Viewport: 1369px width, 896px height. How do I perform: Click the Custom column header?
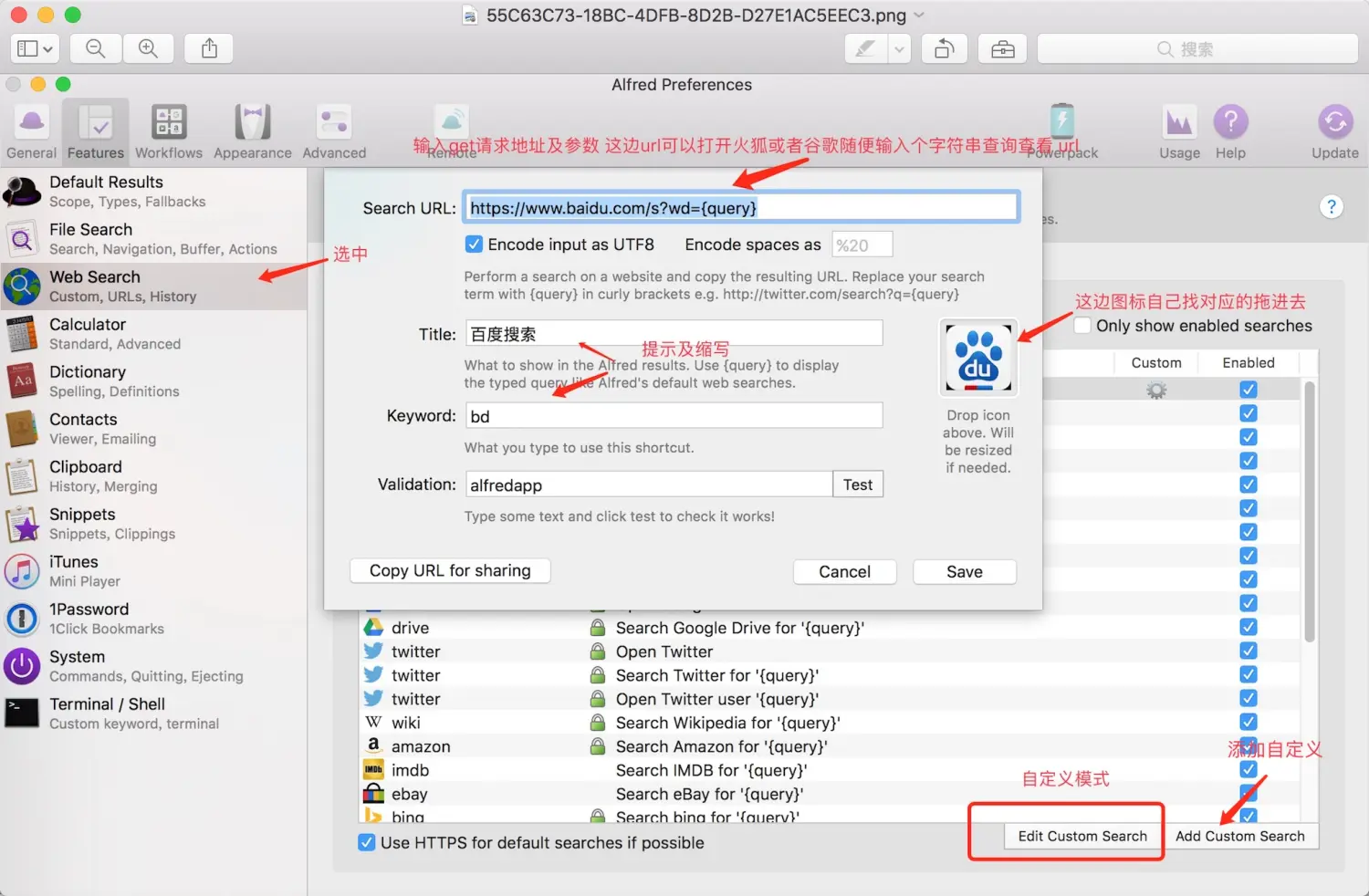tap(1156, 362)
